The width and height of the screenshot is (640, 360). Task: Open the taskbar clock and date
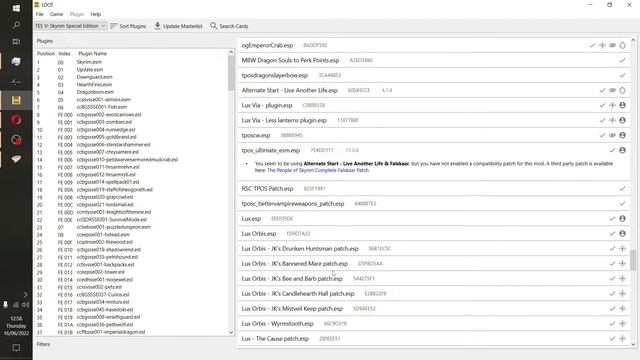point(16,326)
